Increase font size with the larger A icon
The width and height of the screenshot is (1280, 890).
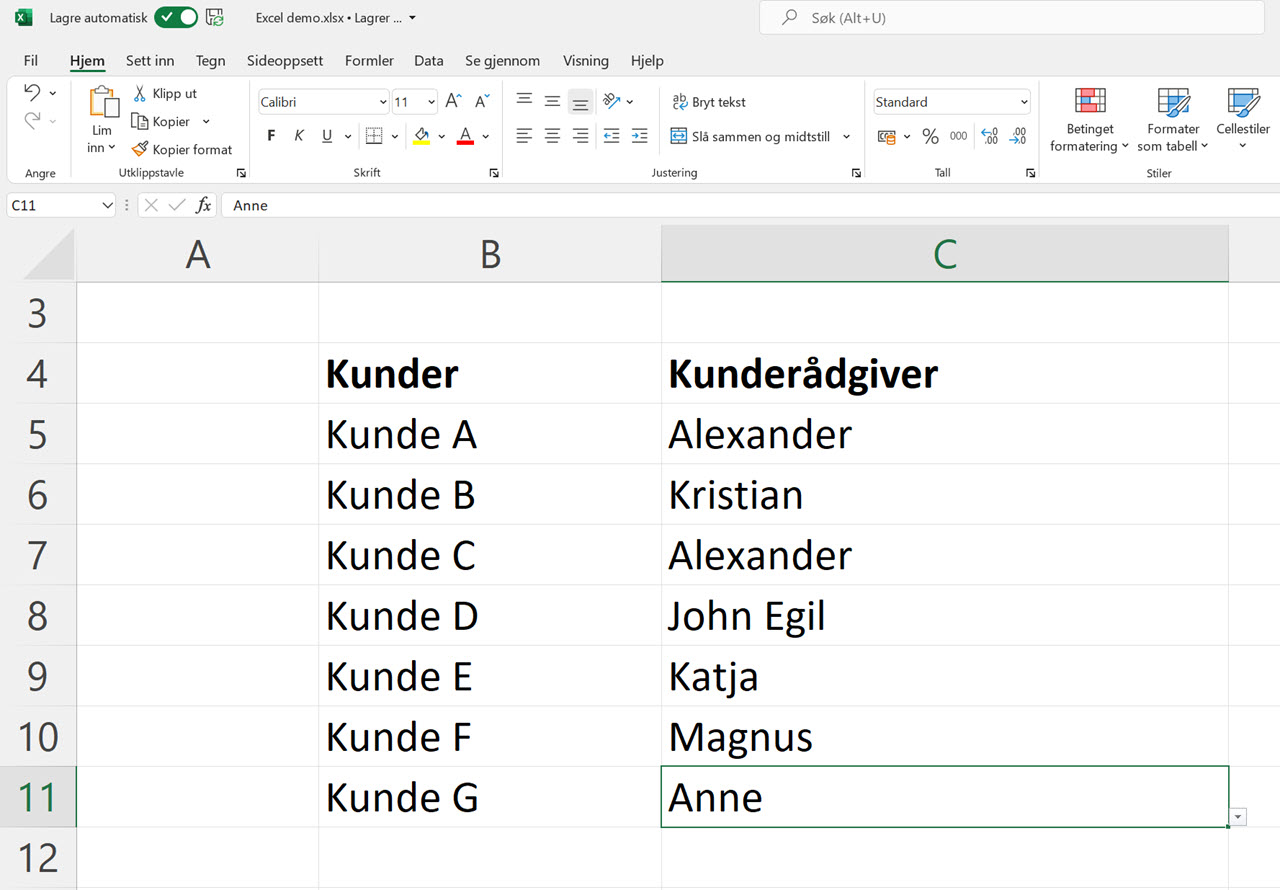click(453, 102)
